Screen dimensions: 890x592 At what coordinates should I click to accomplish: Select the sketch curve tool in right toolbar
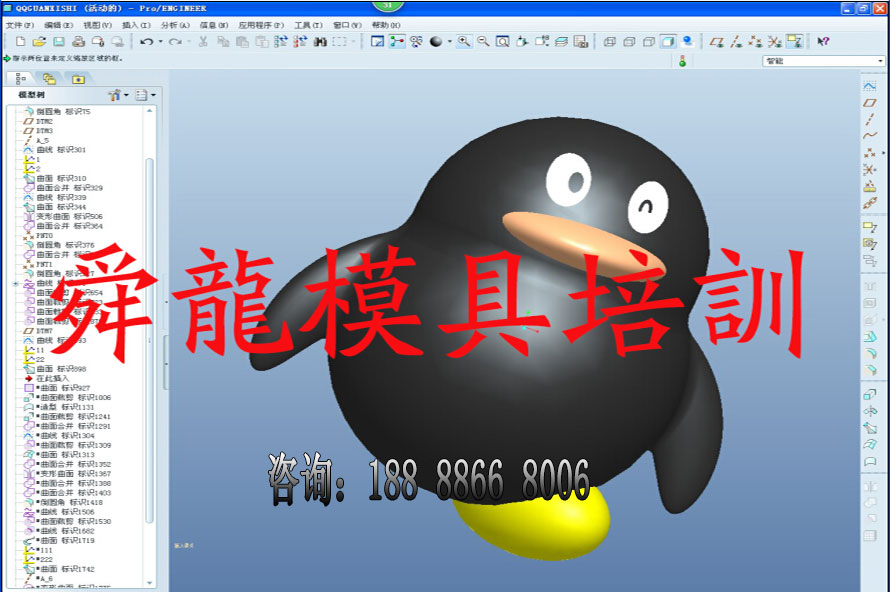pos(870,86)
